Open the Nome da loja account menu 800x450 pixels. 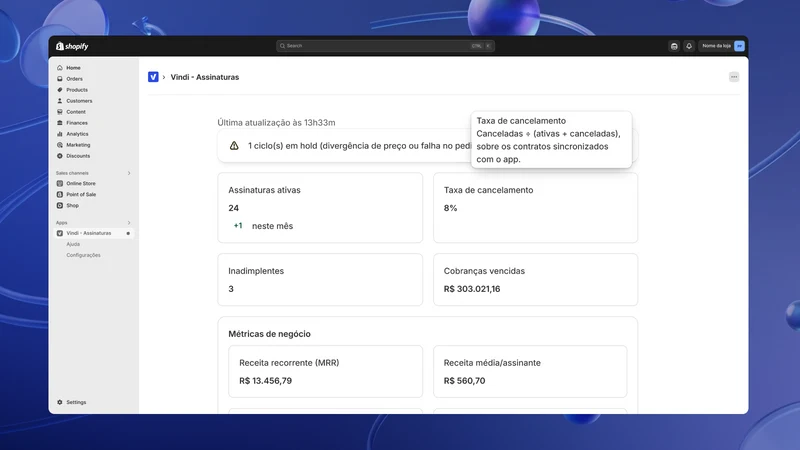(x=722, y=46)
